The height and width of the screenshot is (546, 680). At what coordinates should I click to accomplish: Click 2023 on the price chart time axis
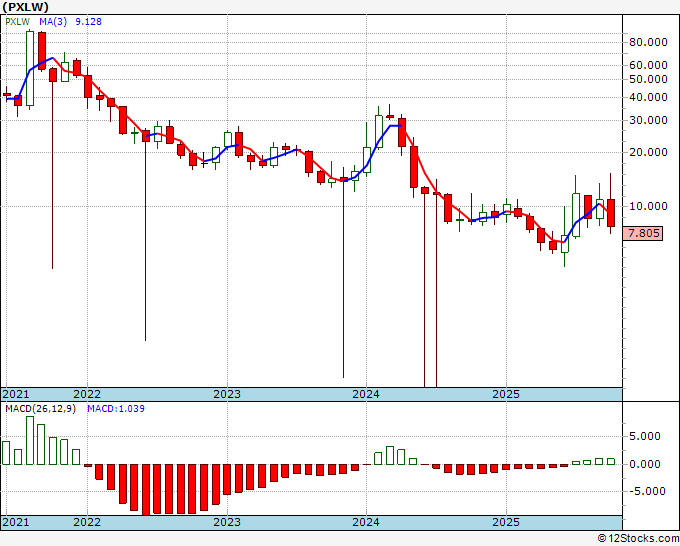pos(227,394)
